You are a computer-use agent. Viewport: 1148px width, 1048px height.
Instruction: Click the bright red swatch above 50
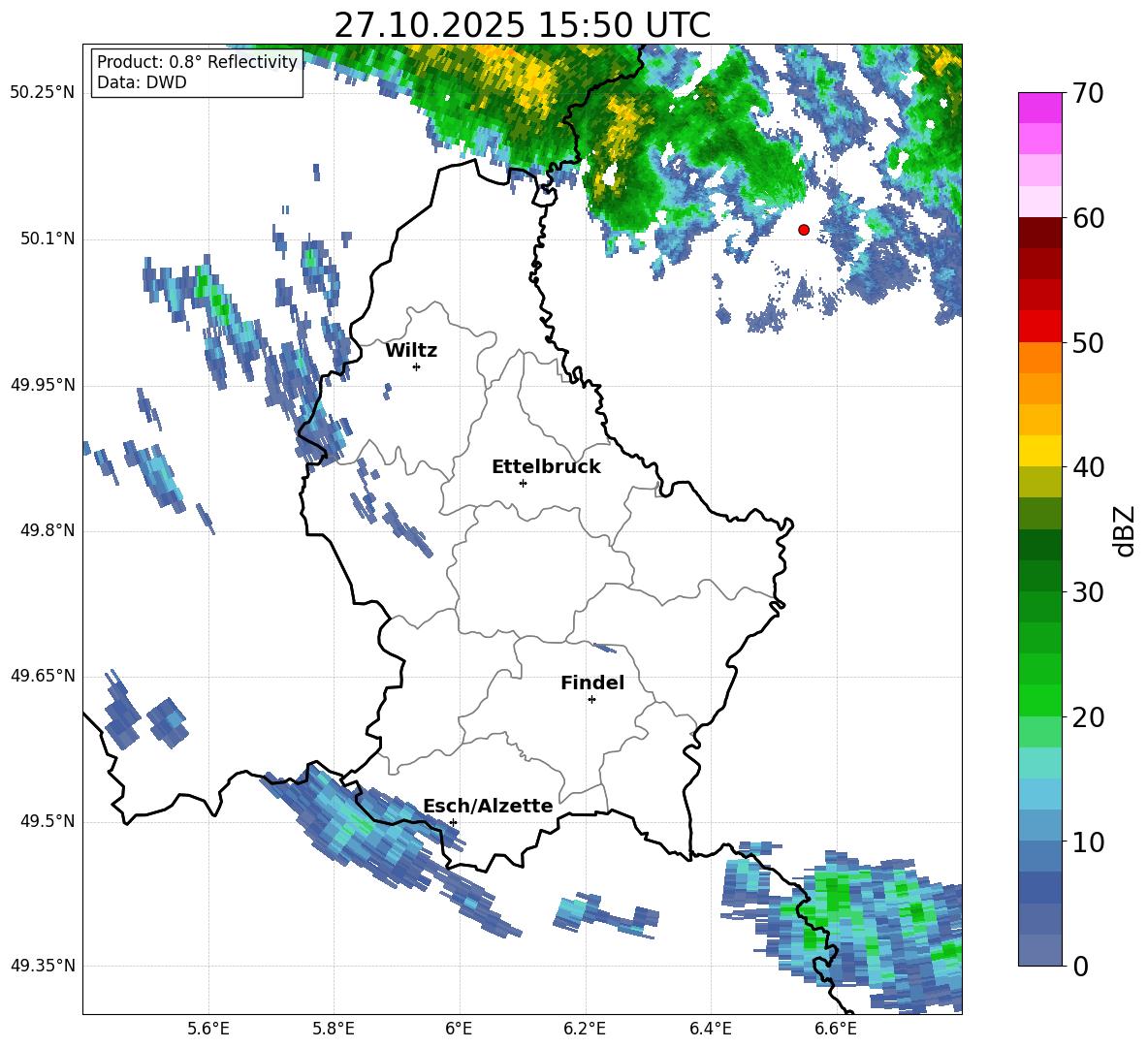point(1039,327)
